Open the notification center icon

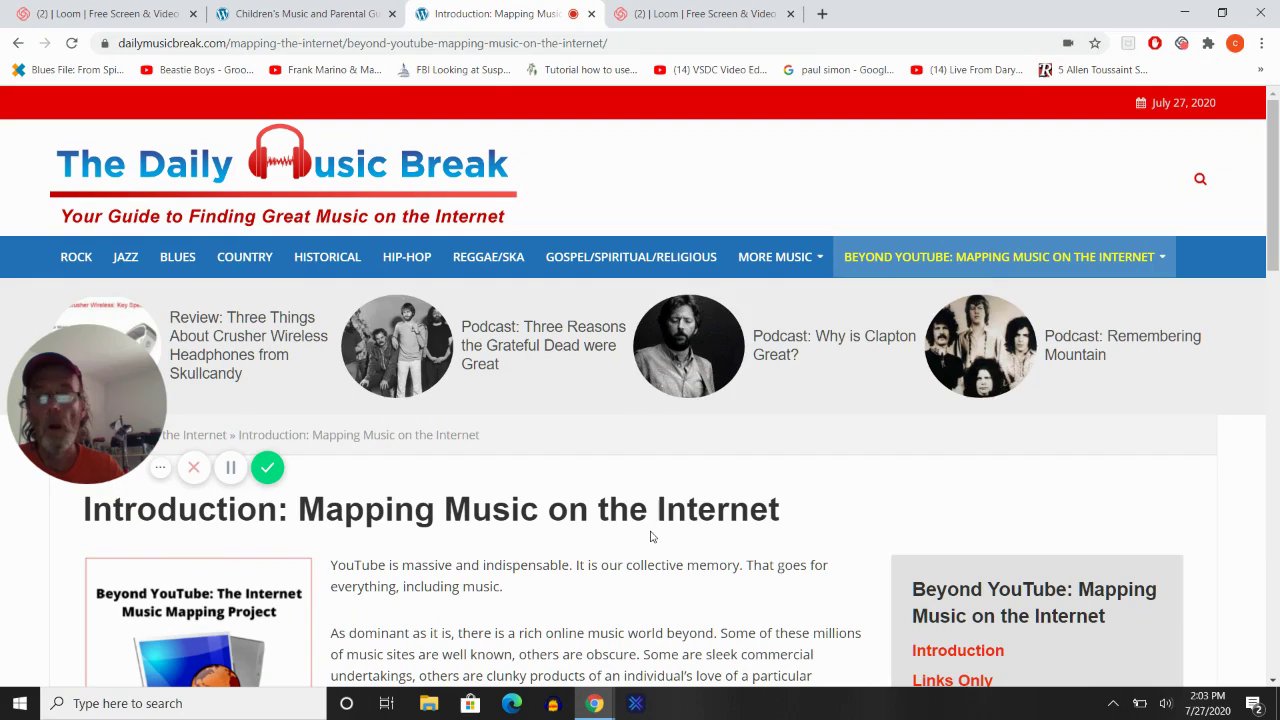click(1254, 703)
